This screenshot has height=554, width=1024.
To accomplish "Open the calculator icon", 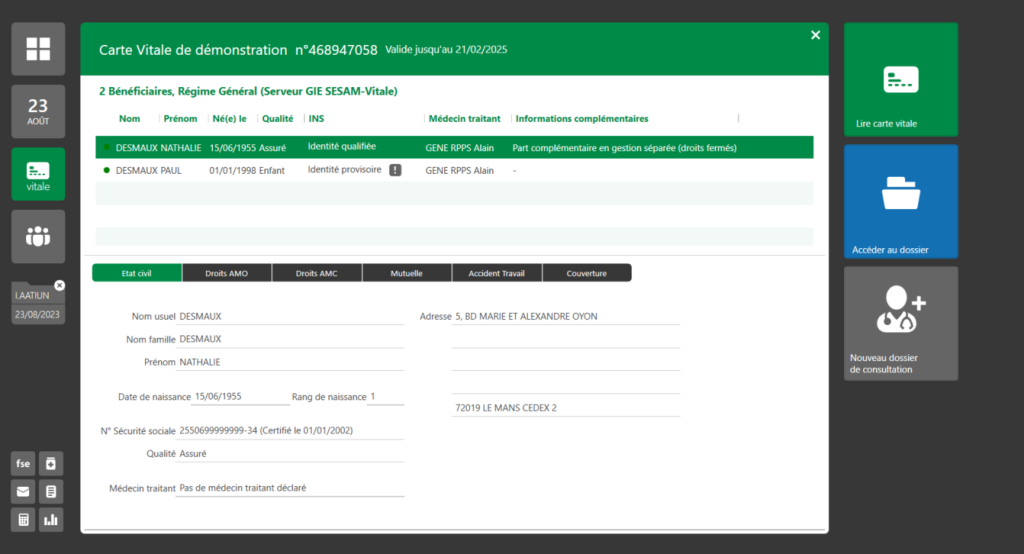I will tap(22, 519).
